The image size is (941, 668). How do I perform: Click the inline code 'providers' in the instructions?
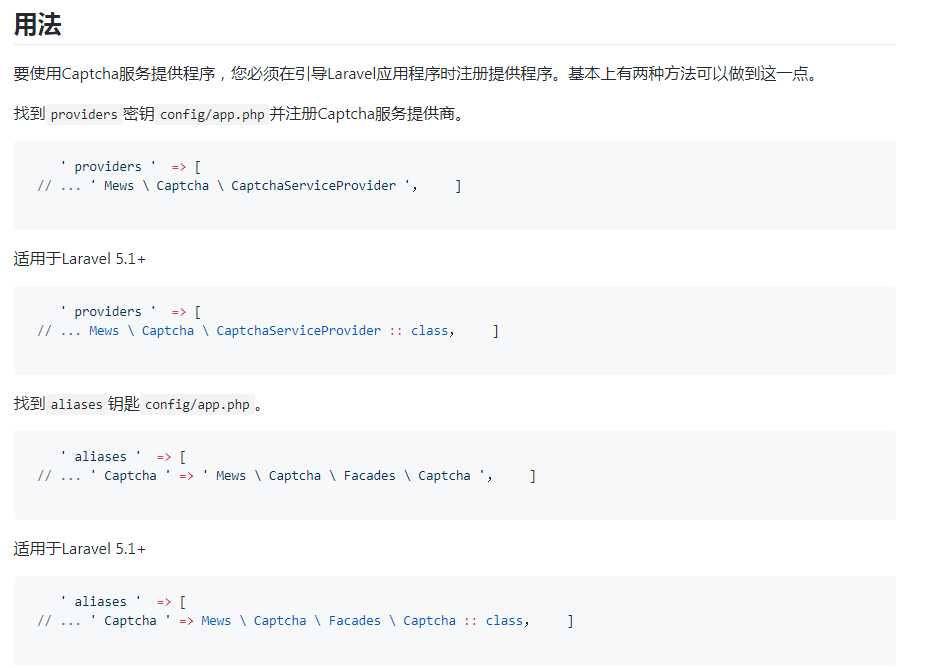click(84, 114)
